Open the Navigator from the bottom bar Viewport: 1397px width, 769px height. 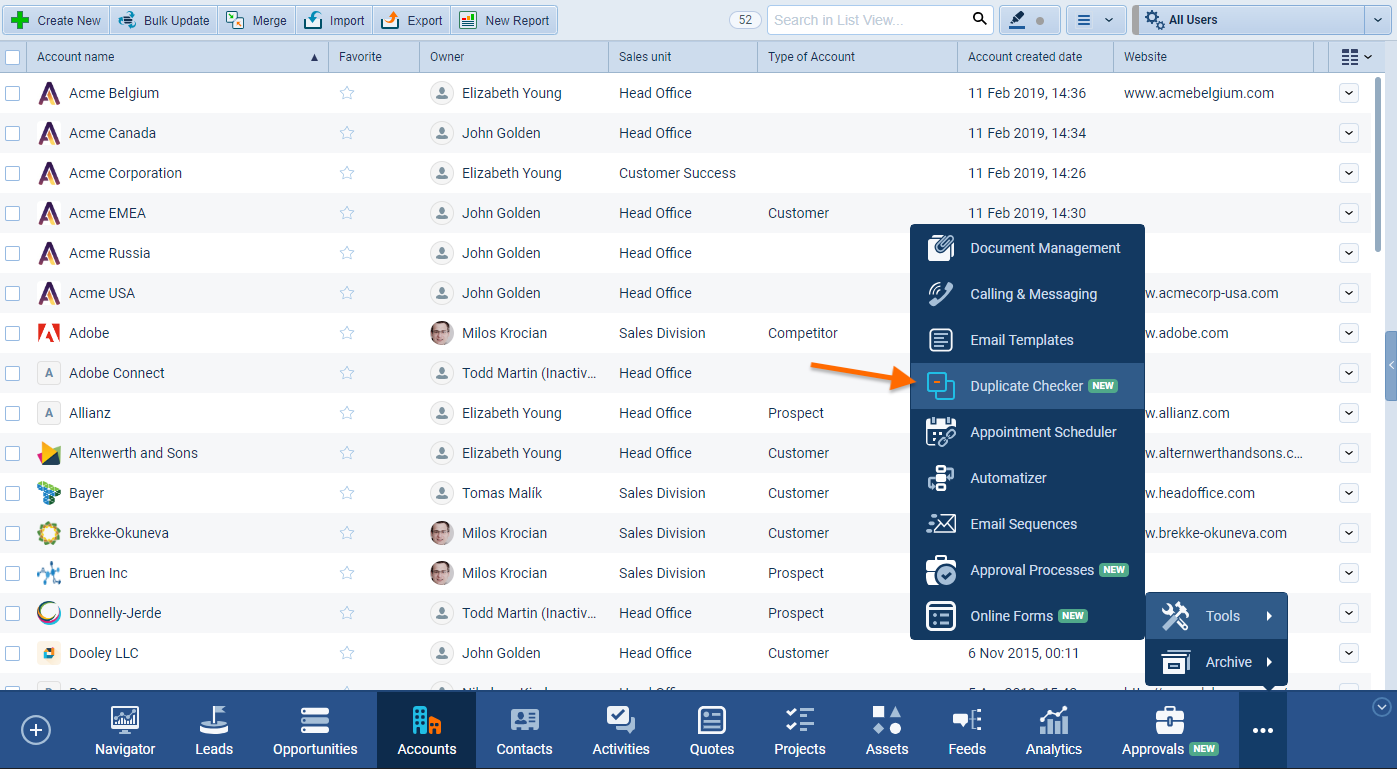coord(124,730)
